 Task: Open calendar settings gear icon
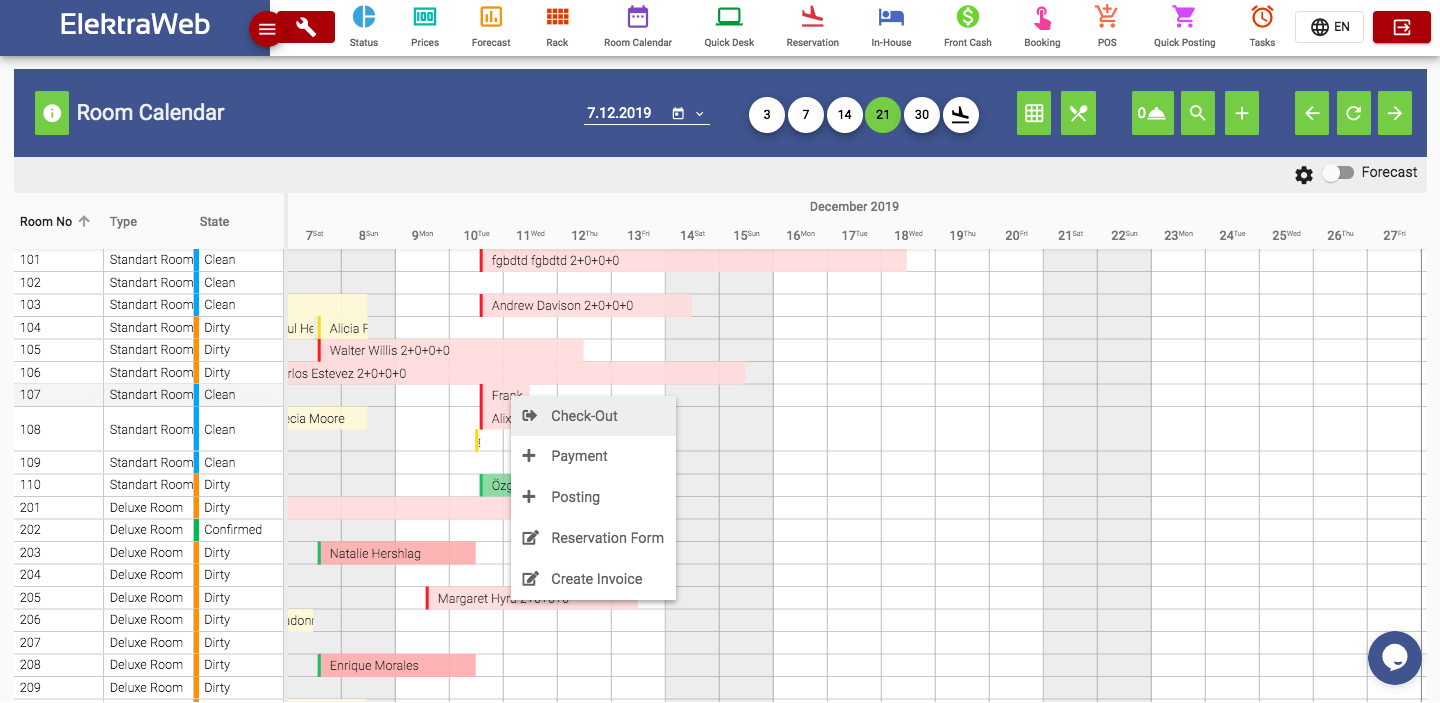pos(1304,175)
